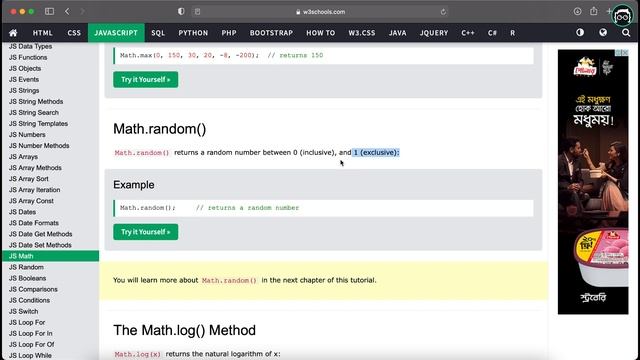Viewport: 640px width, 360px height.
Task: Open JS Date Formats in sidebar
Action: pyautogui.click(x=34, y=223)
